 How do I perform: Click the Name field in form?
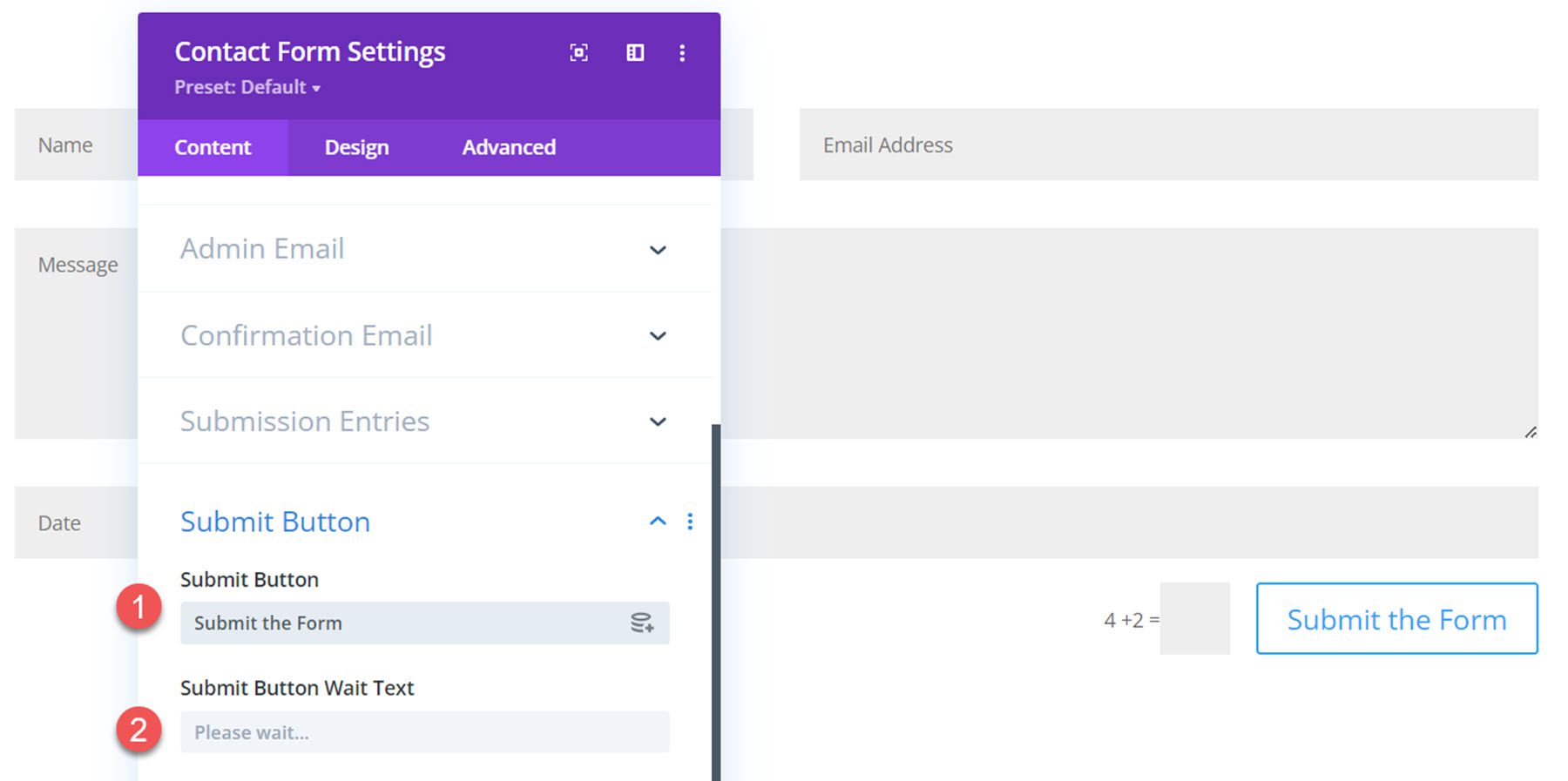76,145
